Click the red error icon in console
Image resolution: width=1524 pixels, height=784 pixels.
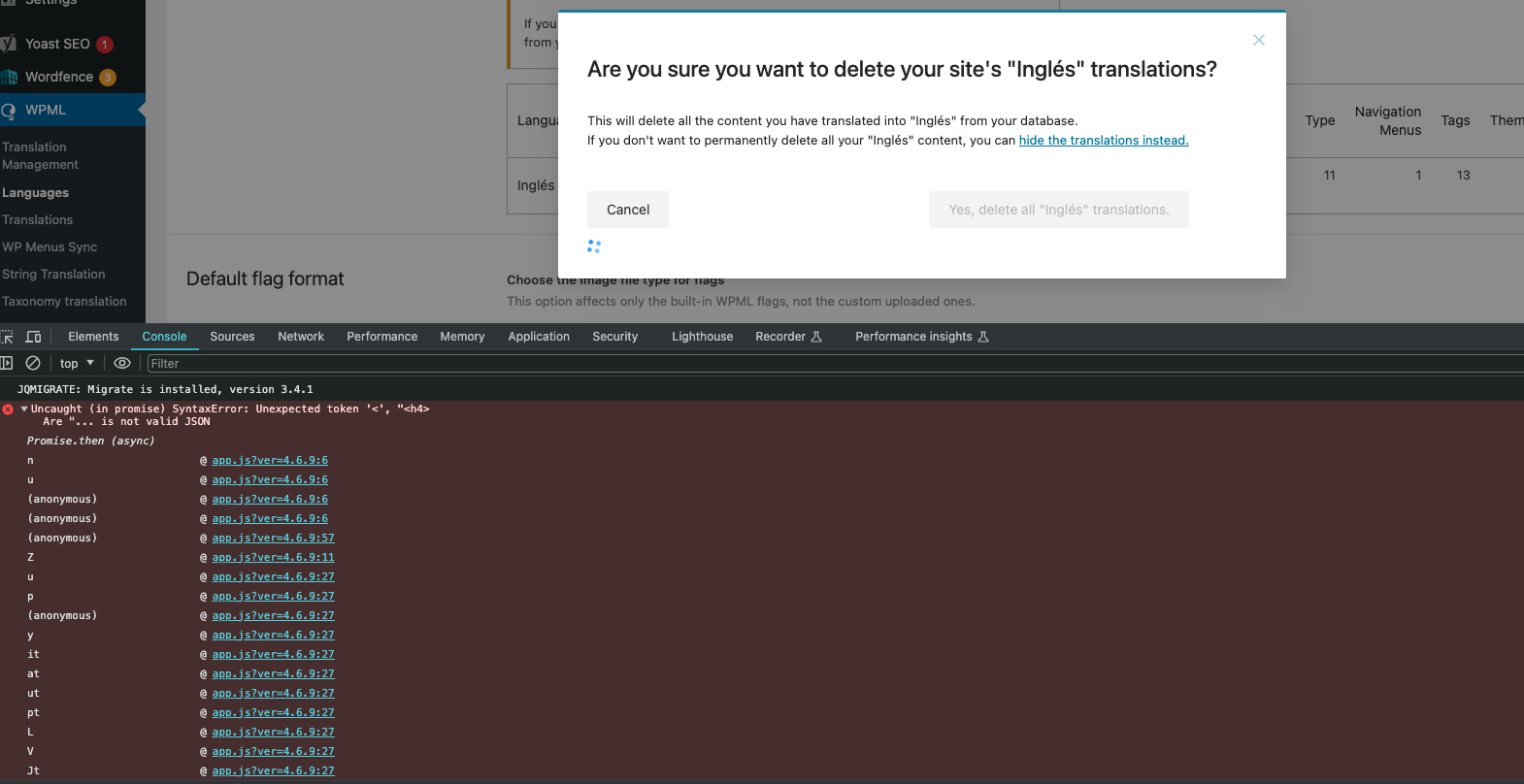8,409
